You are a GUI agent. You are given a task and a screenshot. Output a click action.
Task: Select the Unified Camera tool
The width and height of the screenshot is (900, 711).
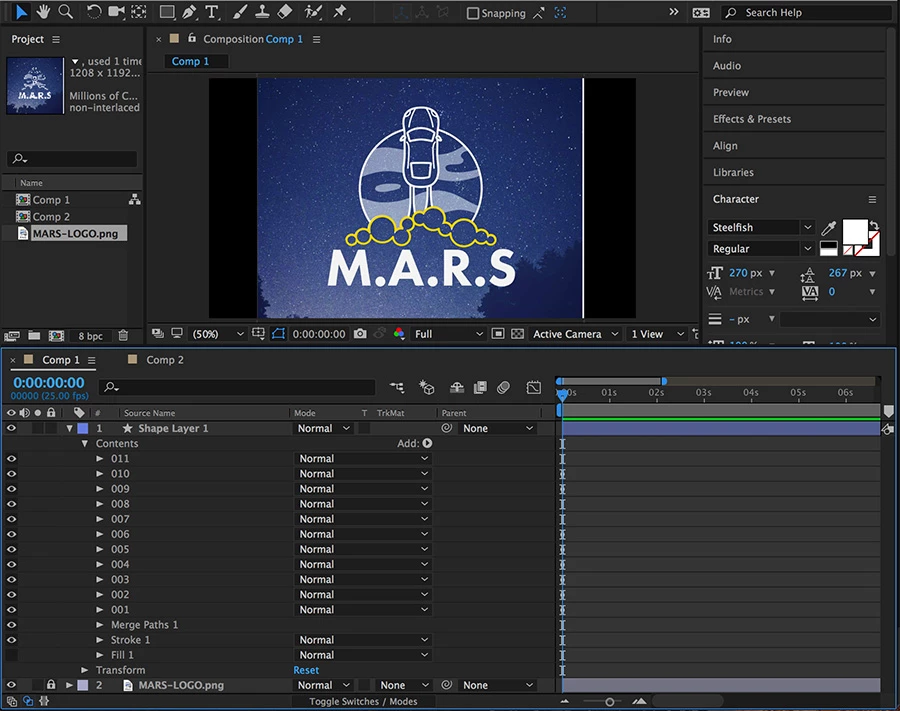[x=117, y=11]
